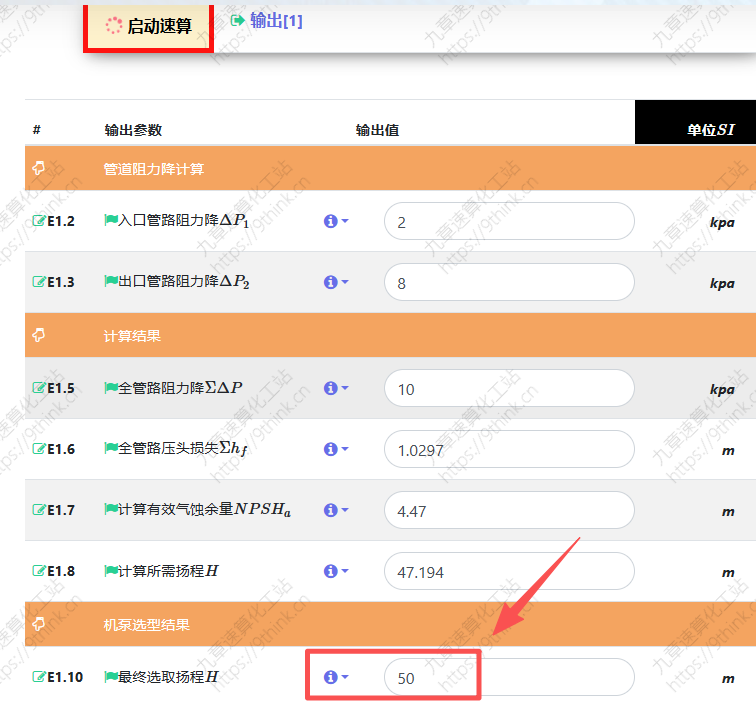Click the green flag on 全管路压头损失 row

click(x=111, y=448)
